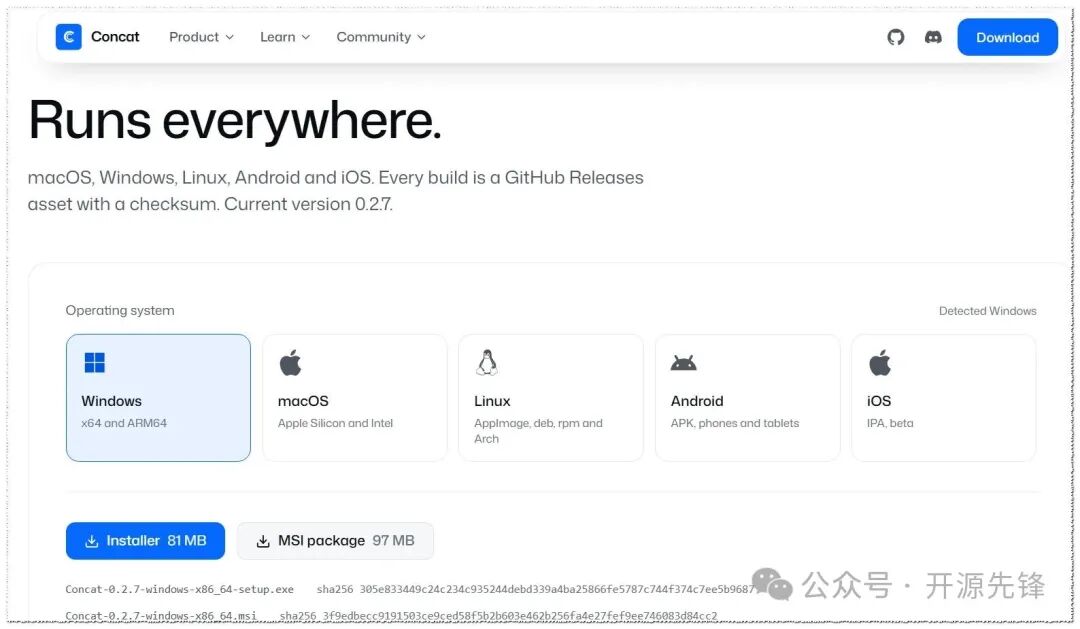Click the Windows logo icon

tap(94, 362)
